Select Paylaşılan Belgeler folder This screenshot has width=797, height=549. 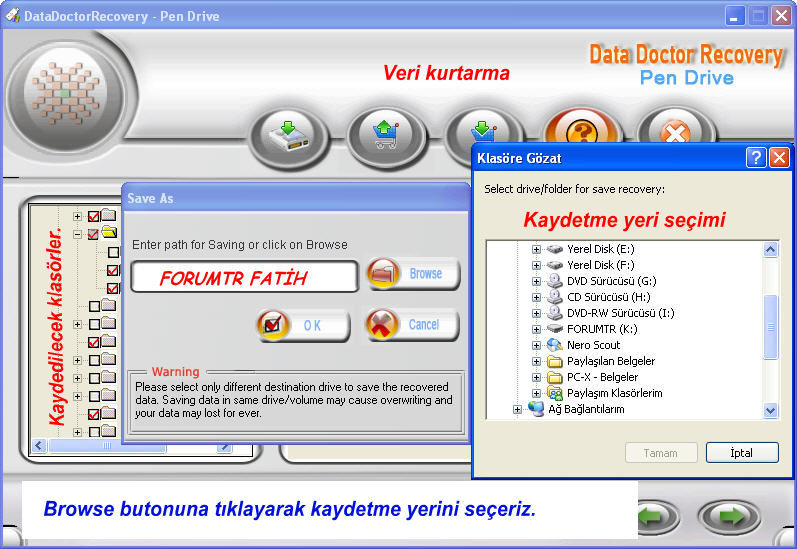tap(611, 361)
